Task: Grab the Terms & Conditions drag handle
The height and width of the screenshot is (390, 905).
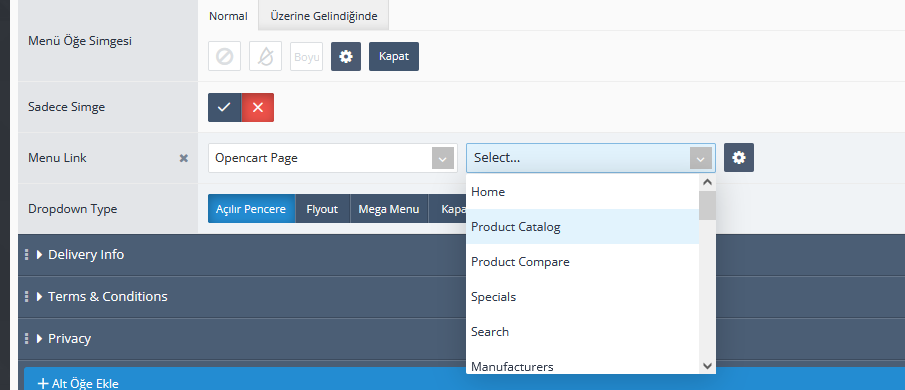Action: tap(27, 297)
